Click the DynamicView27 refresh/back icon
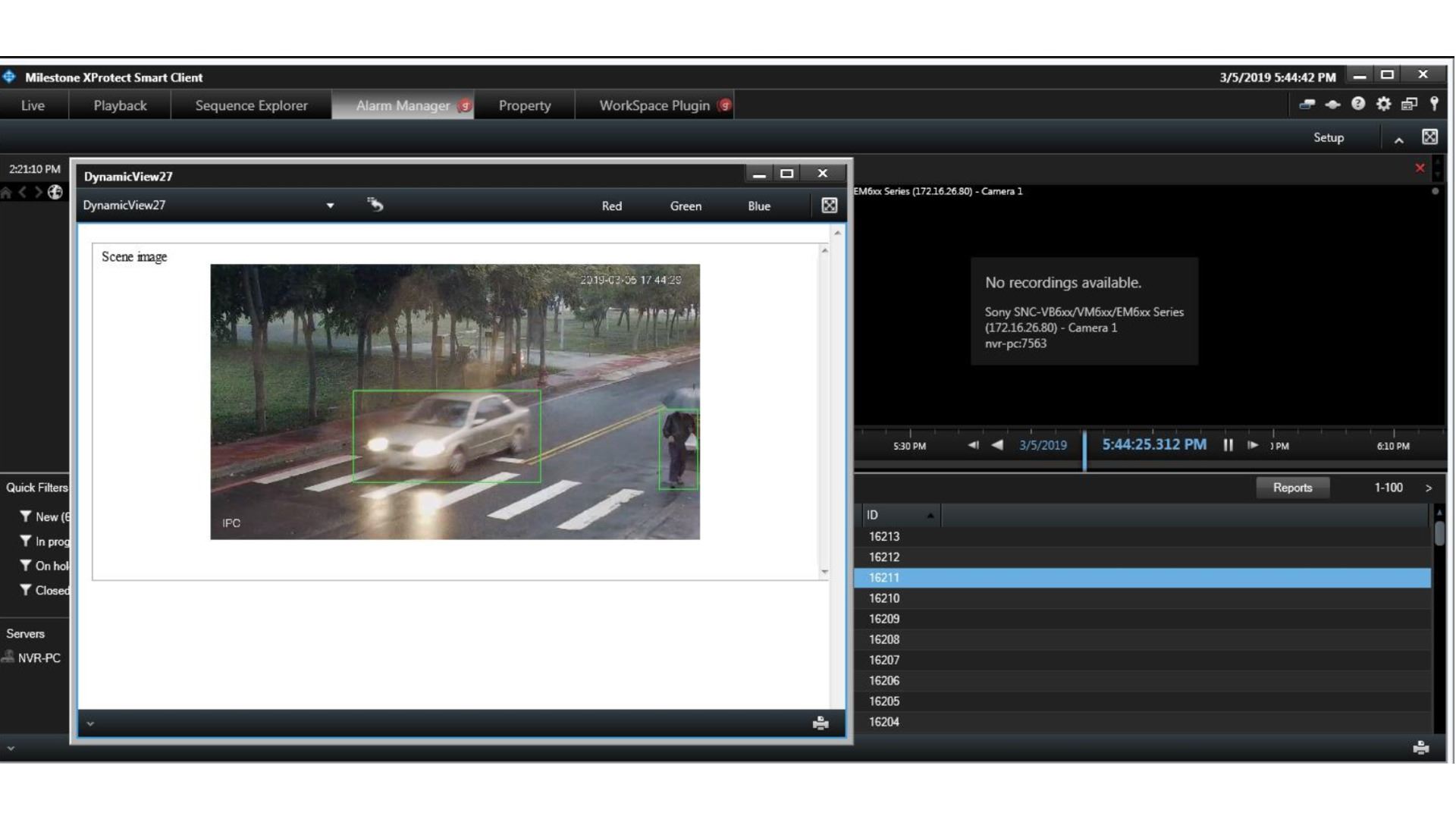1456x819 pixels. point(375,205)
